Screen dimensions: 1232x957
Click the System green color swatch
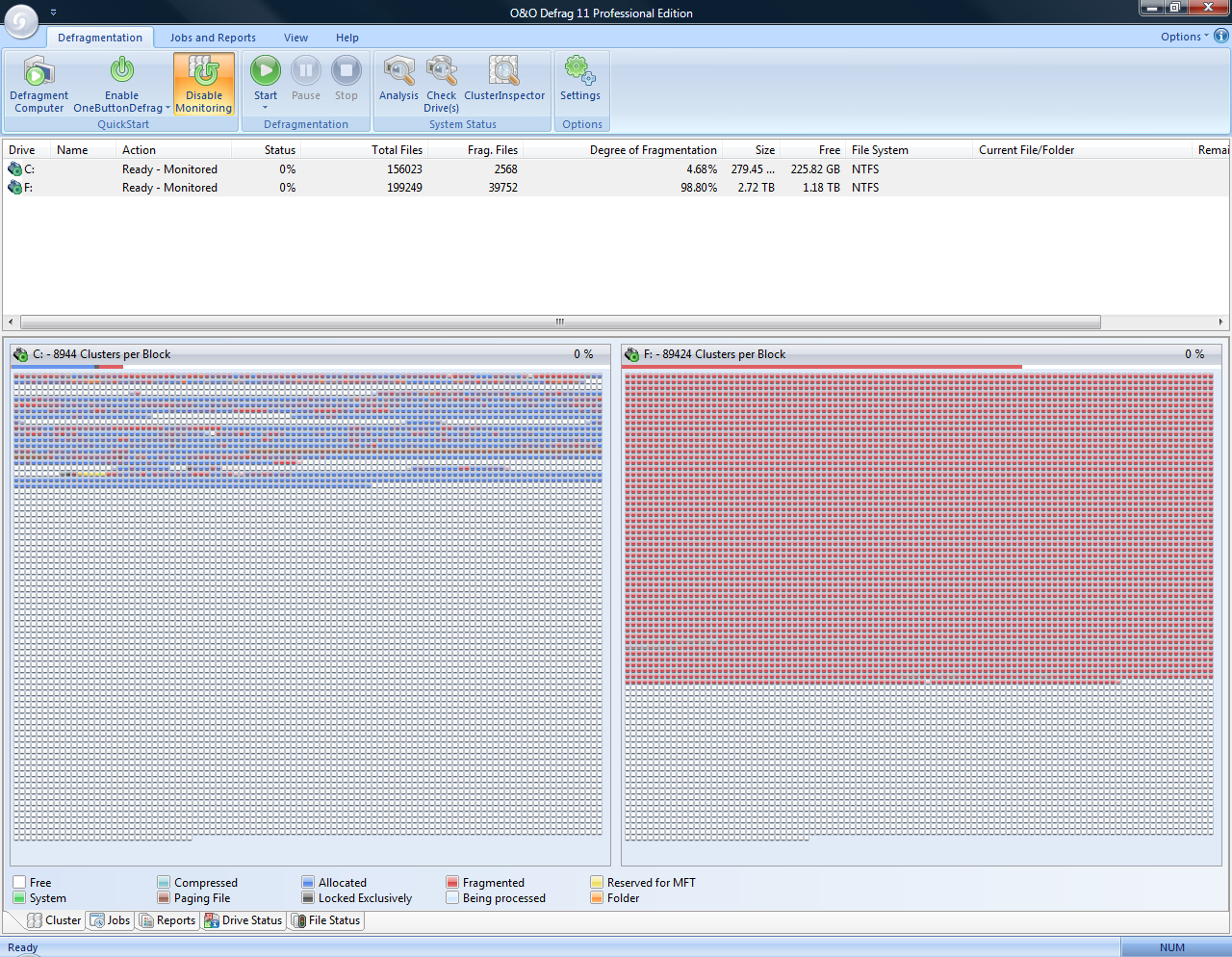click(x=19, y=897)
